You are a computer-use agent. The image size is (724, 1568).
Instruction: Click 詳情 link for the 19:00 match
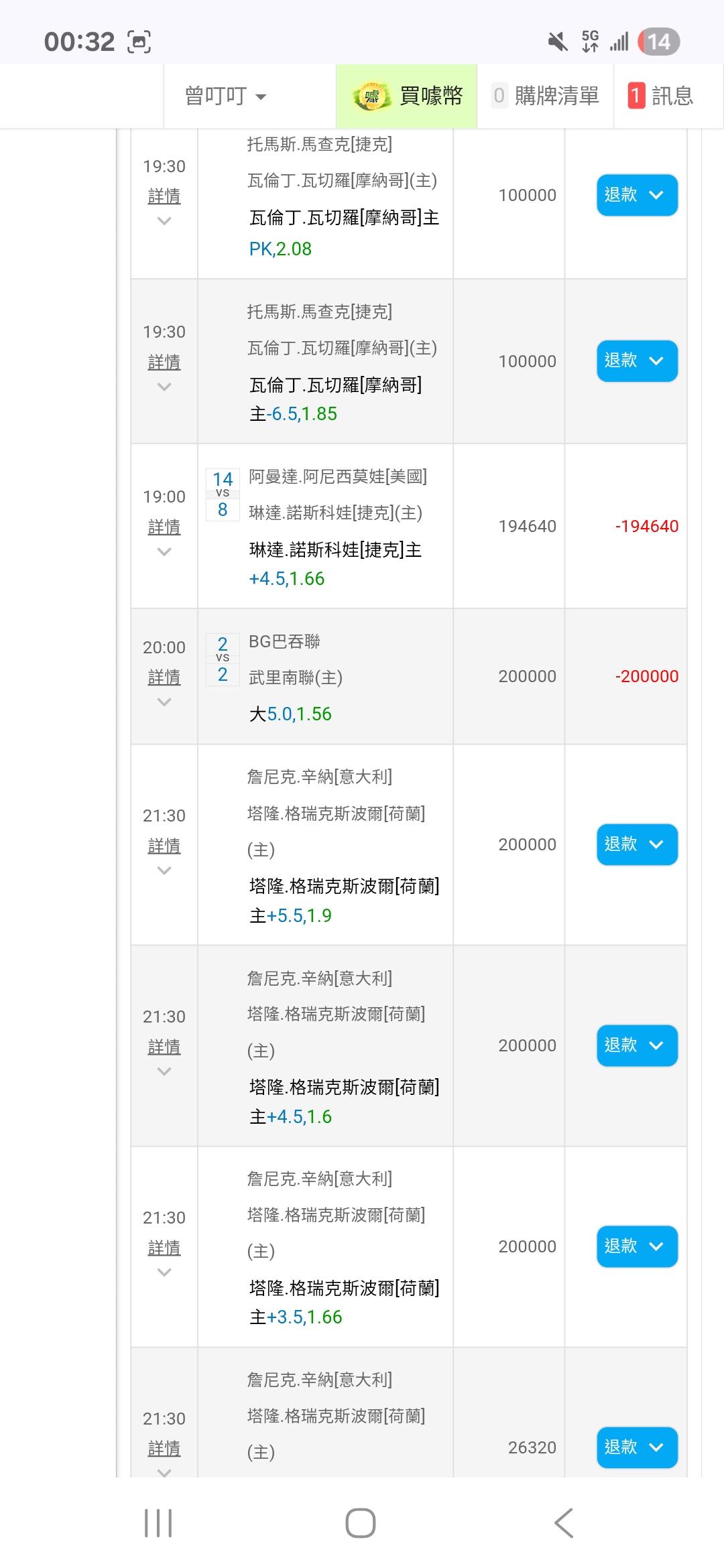164,527
